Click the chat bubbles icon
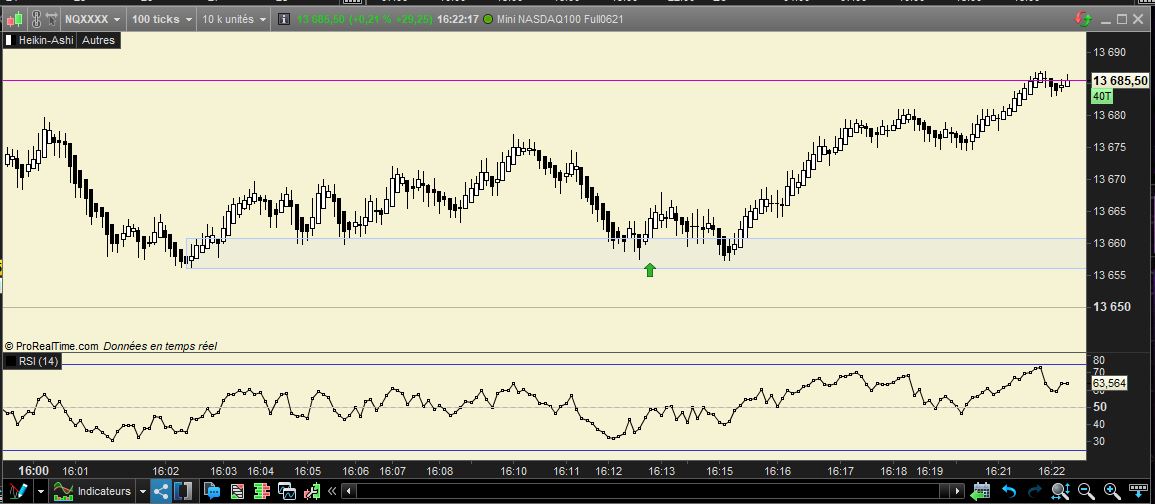Image resolution: width=1155 pixels, height=504 pixels. (212, 491)
